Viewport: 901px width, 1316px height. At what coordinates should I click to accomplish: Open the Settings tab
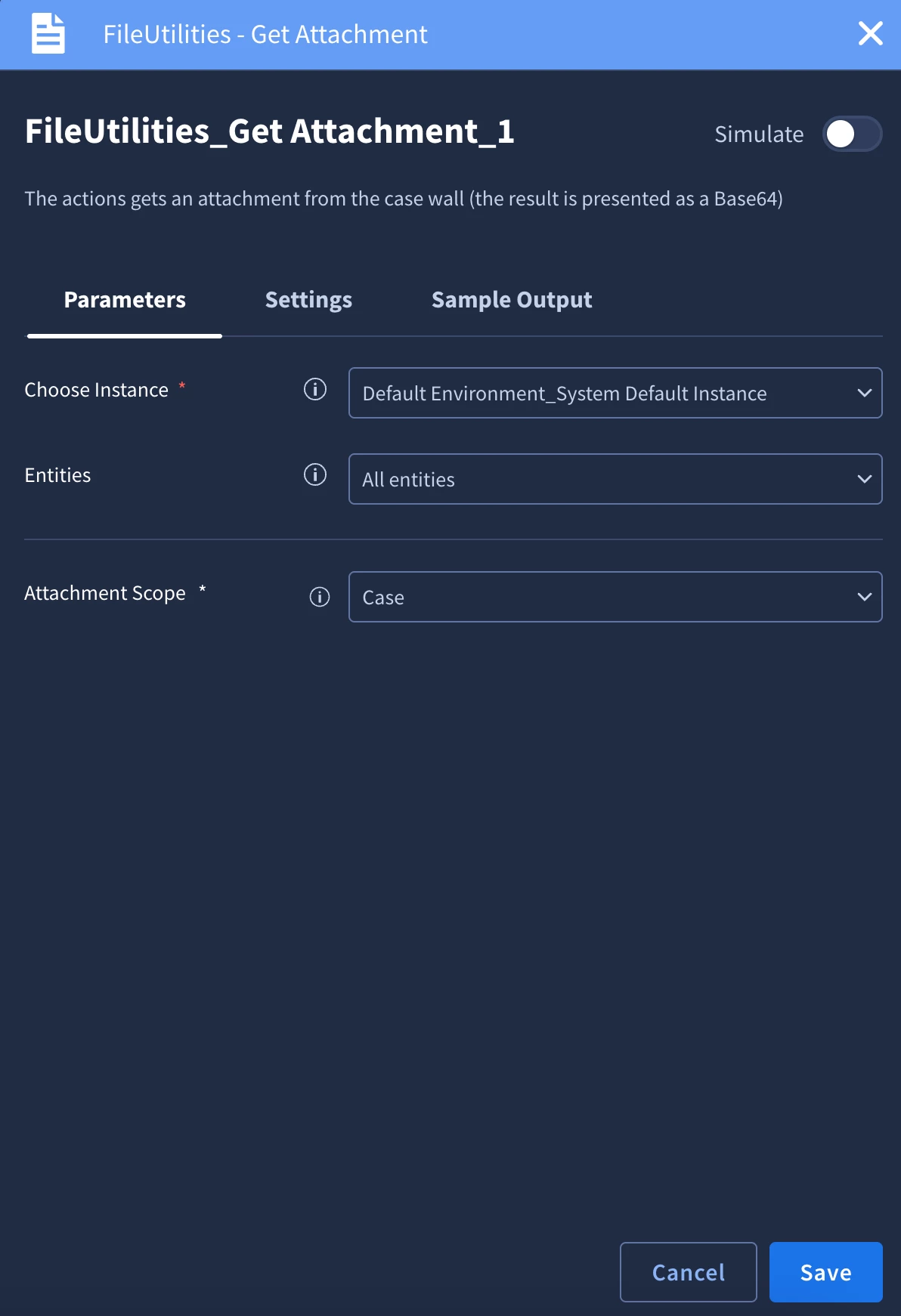pyautogui.click(x=308, y=300)
